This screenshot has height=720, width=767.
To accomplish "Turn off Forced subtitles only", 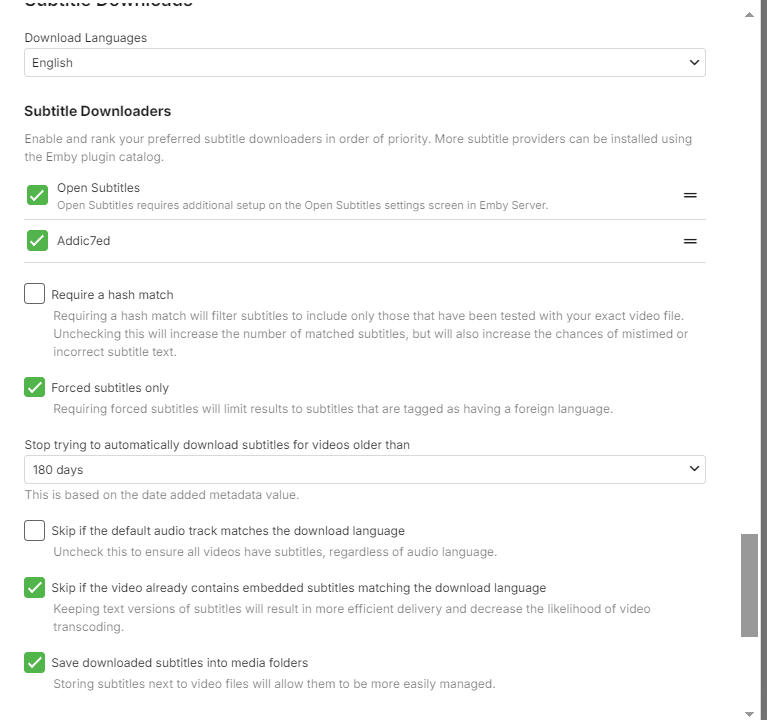I will tap(35, 387).
